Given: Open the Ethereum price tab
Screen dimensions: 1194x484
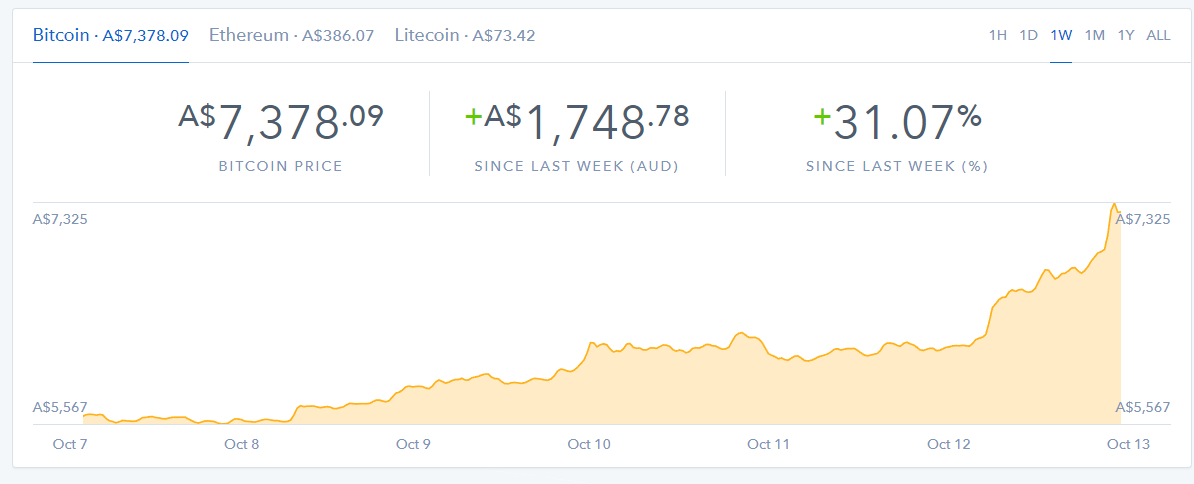Looking at the screenshot, I should [x=291, y=35].
